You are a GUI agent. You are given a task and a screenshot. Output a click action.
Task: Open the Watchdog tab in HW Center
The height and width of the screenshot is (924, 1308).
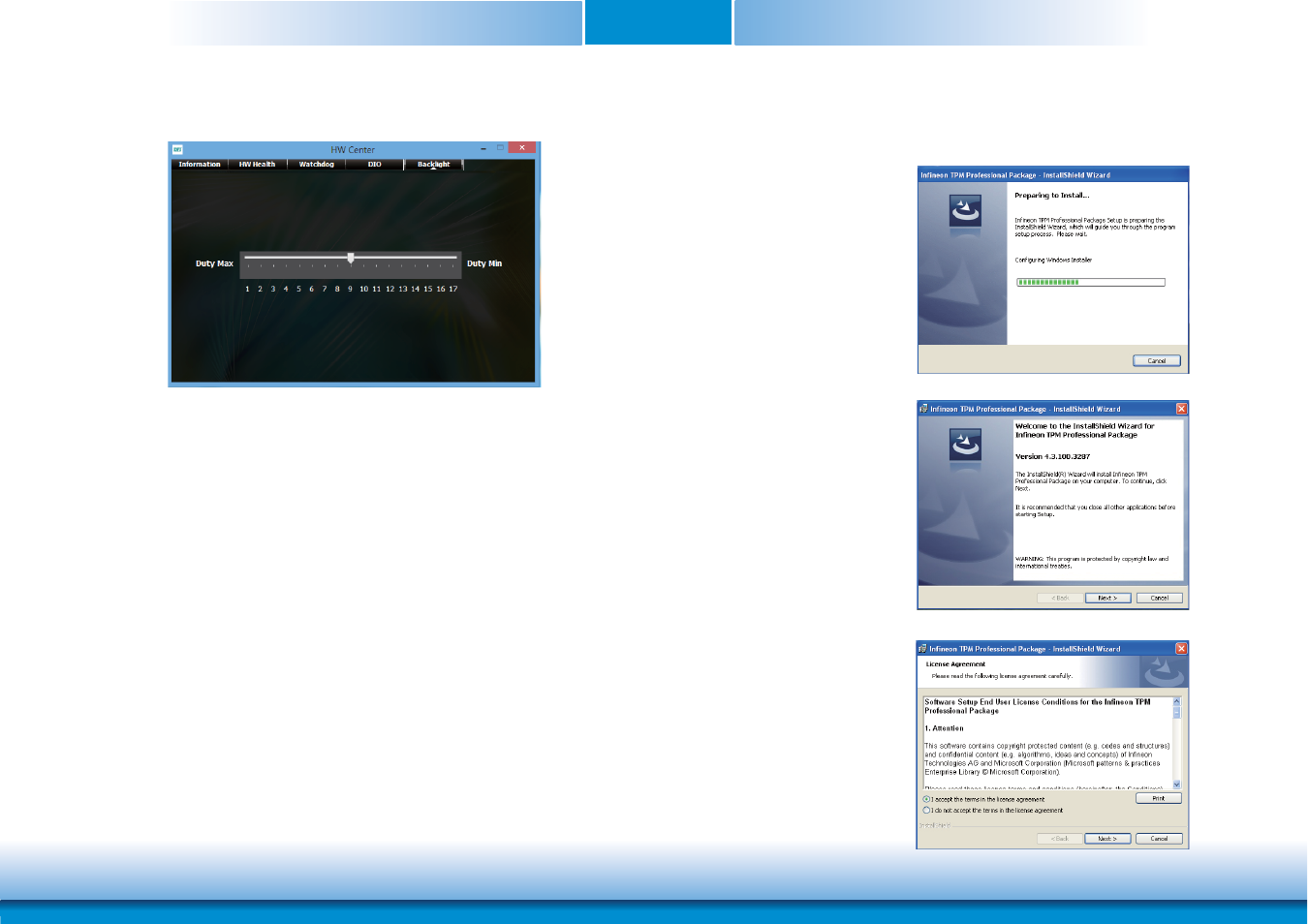[317, 165]
